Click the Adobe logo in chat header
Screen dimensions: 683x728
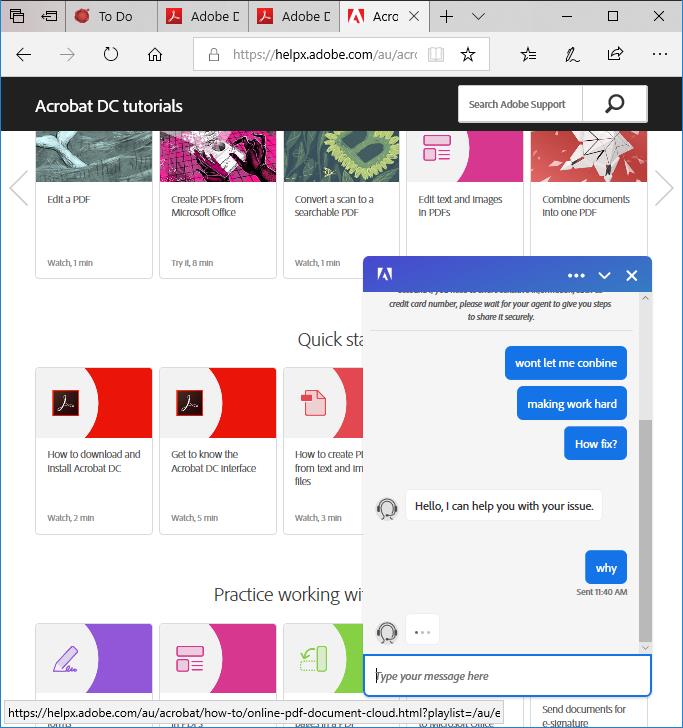[384, 274]
